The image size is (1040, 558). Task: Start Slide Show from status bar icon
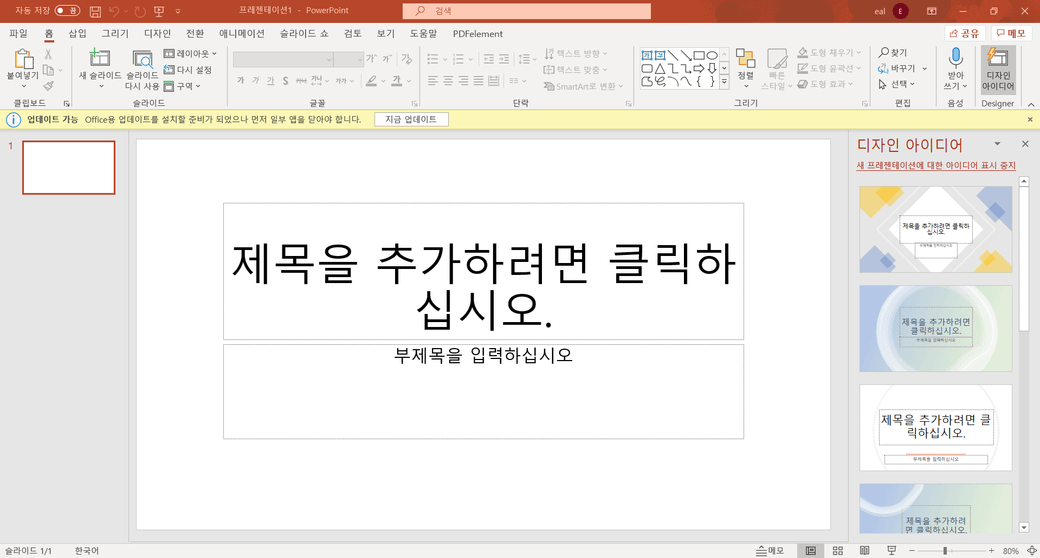click(x=891, y=551)
